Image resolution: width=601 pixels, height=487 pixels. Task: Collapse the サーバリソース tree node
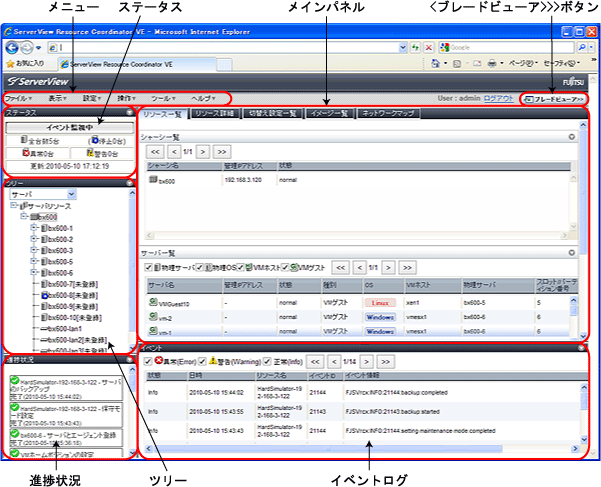tap(14, 205)
